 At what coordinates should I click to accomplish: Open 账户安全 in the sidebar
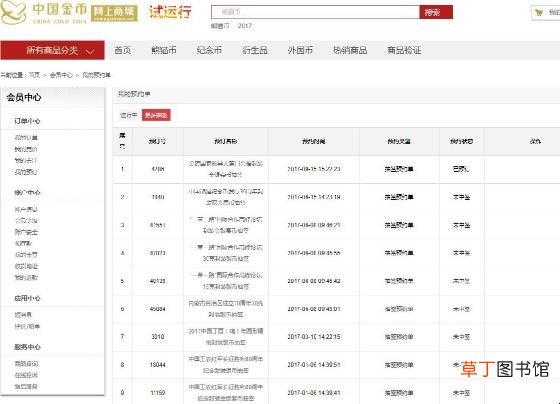coord(26,232)
